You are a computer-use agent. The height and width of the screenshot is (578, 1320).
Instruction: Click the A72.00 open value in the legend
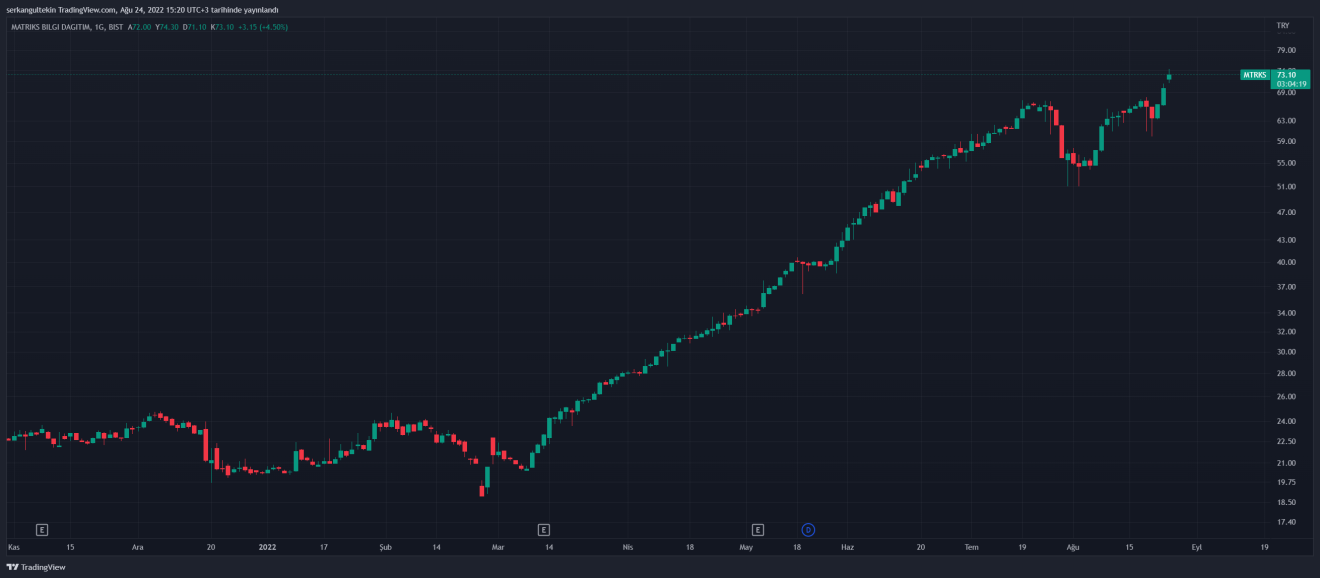pyautogui.click(x=138, y=27)
